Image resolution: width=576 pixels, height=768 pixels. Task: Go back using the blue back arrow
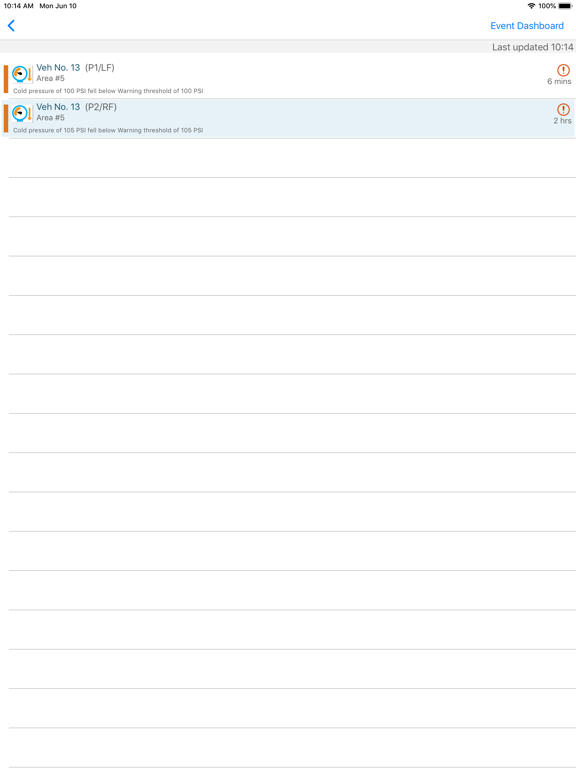11,25
